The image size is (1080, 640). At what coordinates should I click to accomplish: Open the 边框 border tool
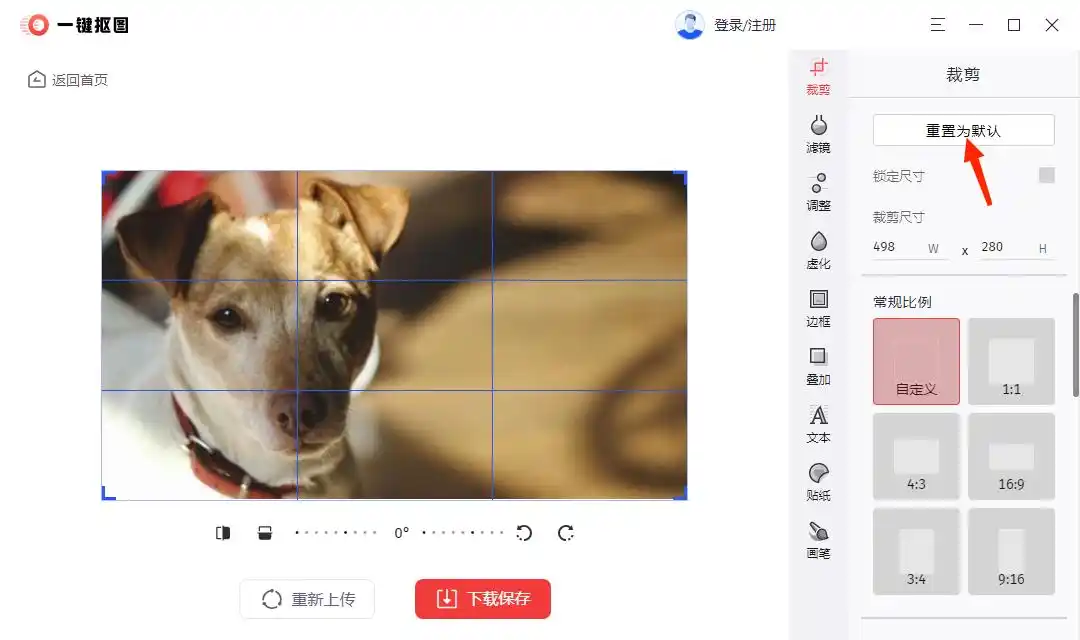pyautogui.click(x=818, y=307)
